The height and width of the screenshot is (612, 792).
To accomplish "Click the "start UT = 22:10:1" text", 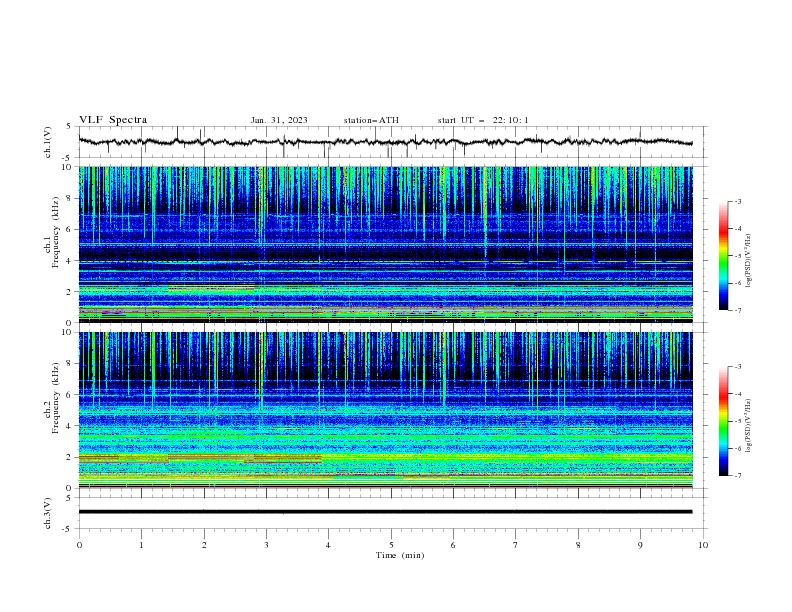I will pos(483,120).
